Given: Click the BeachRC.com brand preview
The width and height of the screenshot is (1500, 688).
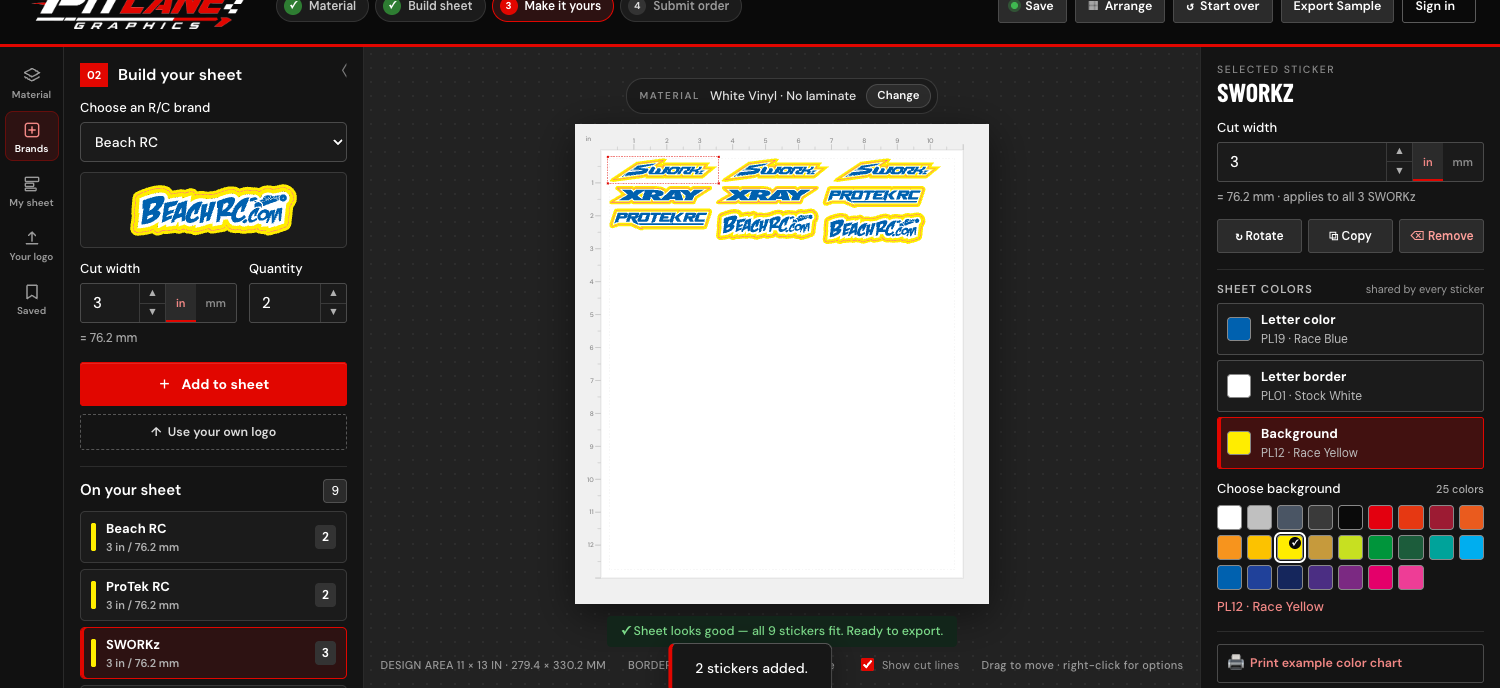Looking at the screenshot, I should coord(213,210).
